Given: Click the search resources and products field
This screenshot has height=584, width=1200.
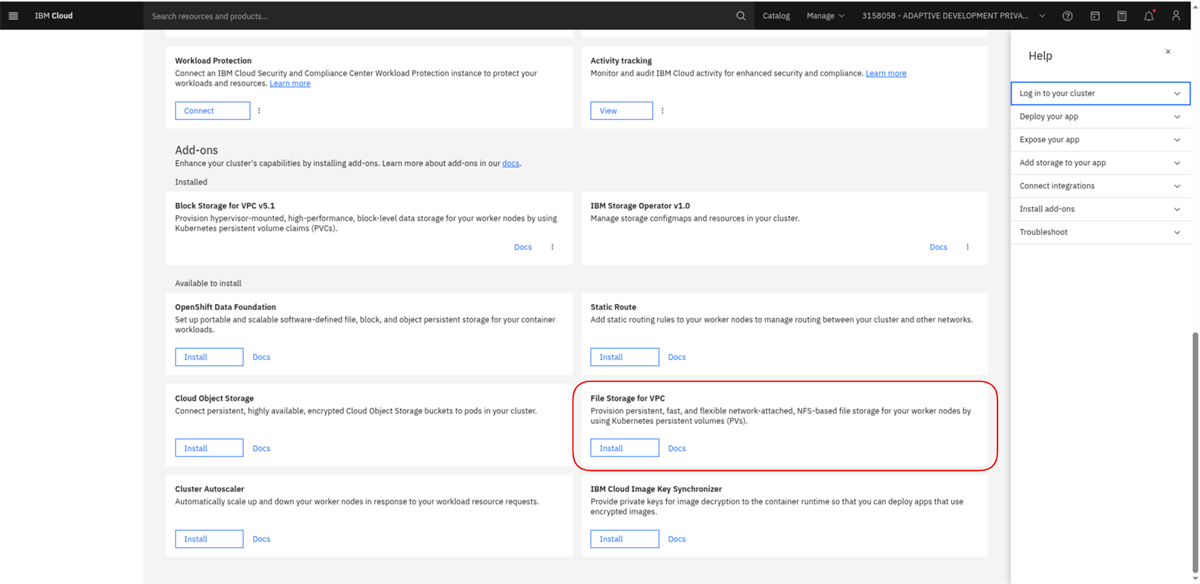Looking at the screenshot, I should pyautogui.click(x=437, y=16).
